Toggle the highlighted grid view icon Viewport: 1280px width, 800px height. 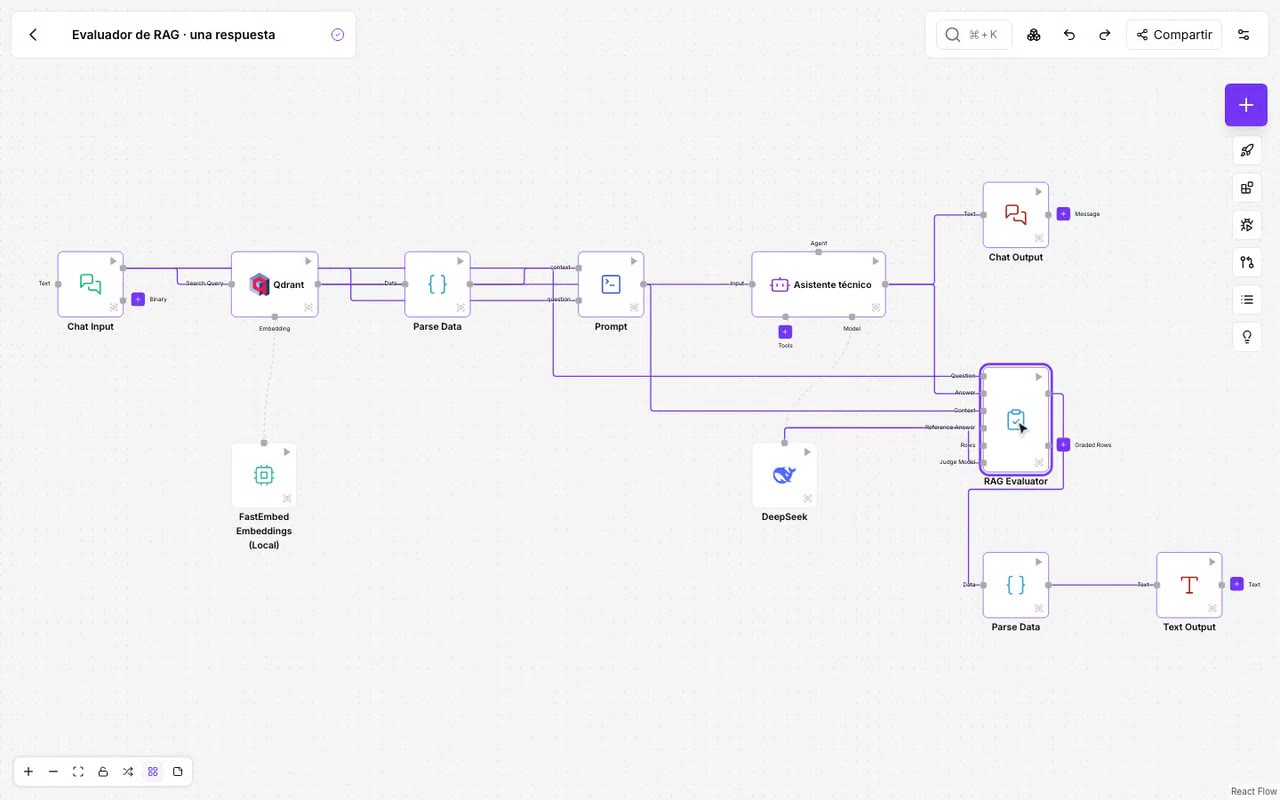pyautogui.click(x=153, y=772)
